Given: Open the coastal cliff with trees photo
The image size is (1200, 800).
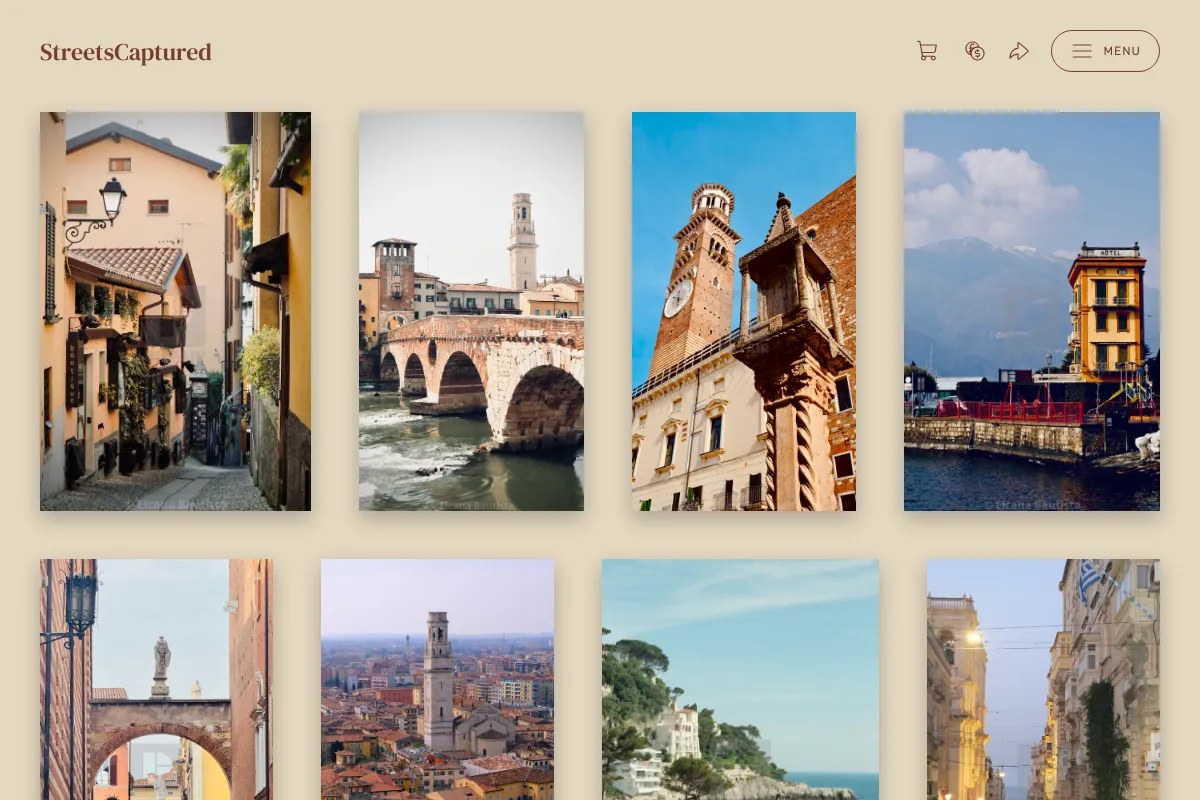Looking at the screenshot, I should 740,679.
